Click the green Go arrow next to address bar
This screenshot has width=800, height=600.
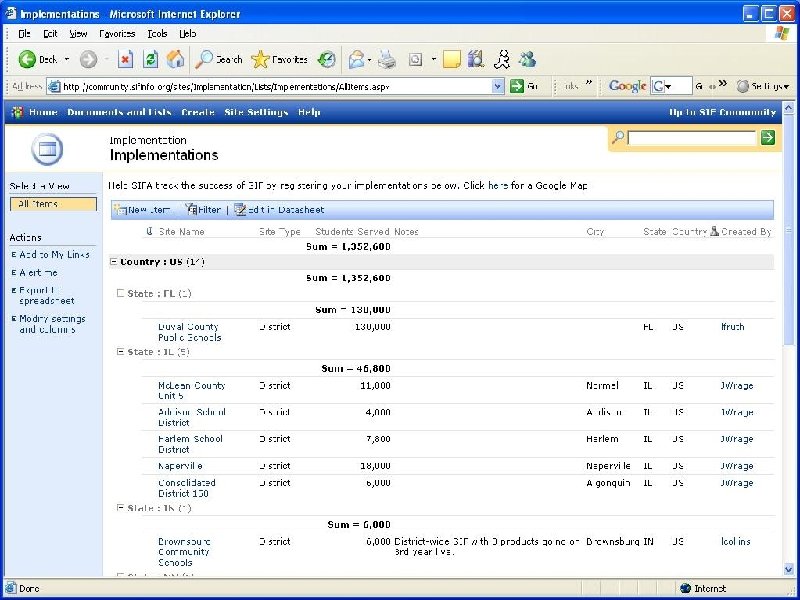[517, 86]
